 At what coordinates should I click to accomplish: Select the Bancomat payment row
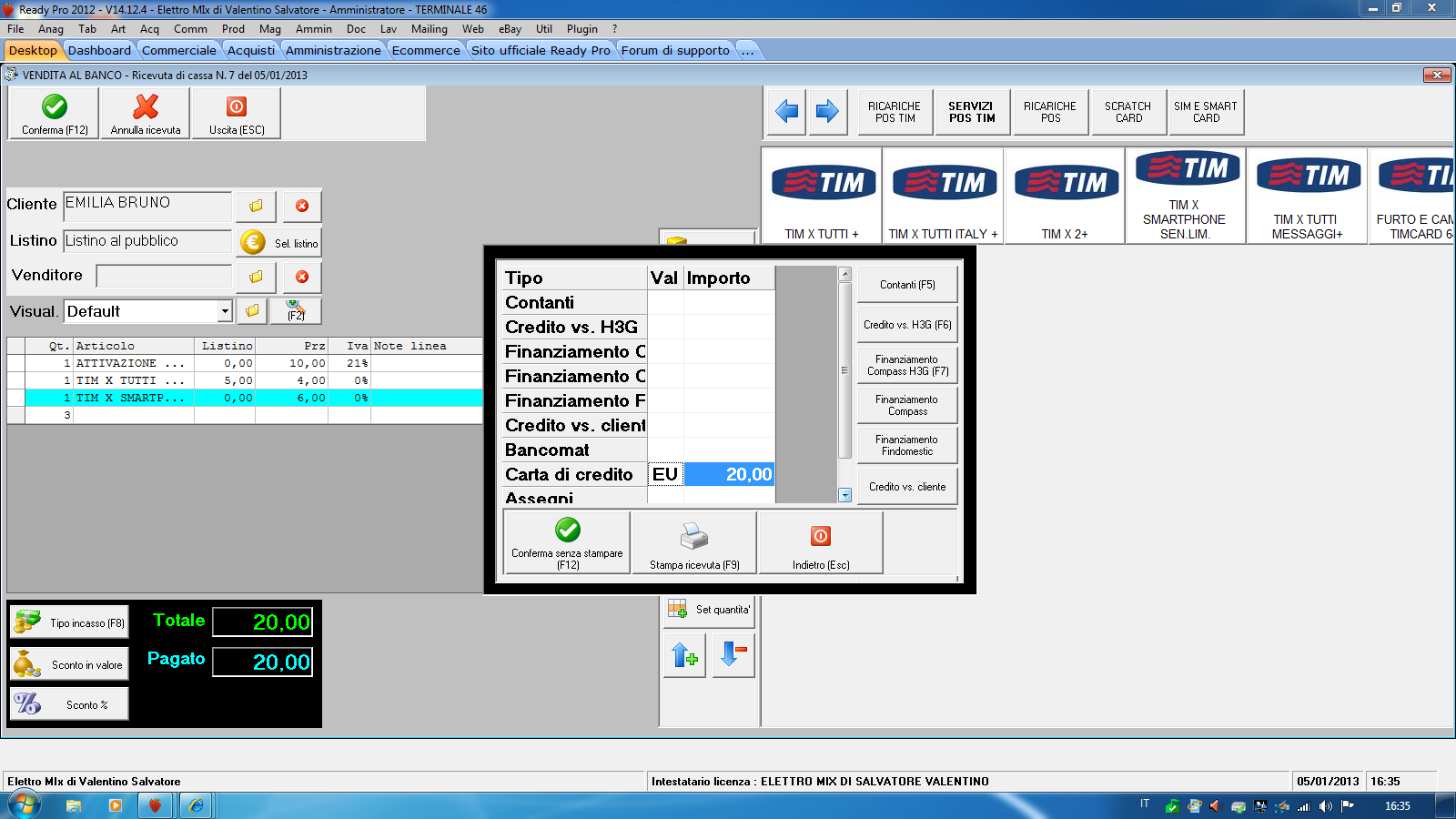(638, 450)
